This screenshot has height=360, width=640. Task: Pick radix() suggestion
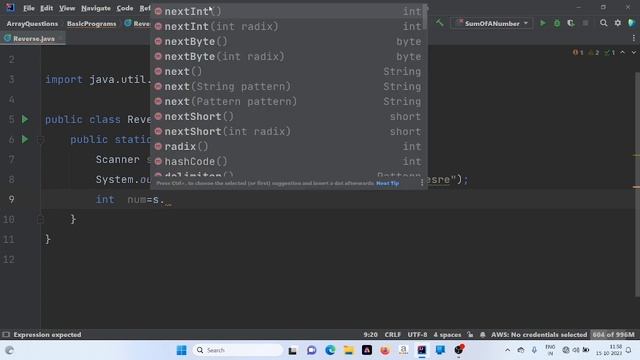pyautogui.click(x=288, y=146)
